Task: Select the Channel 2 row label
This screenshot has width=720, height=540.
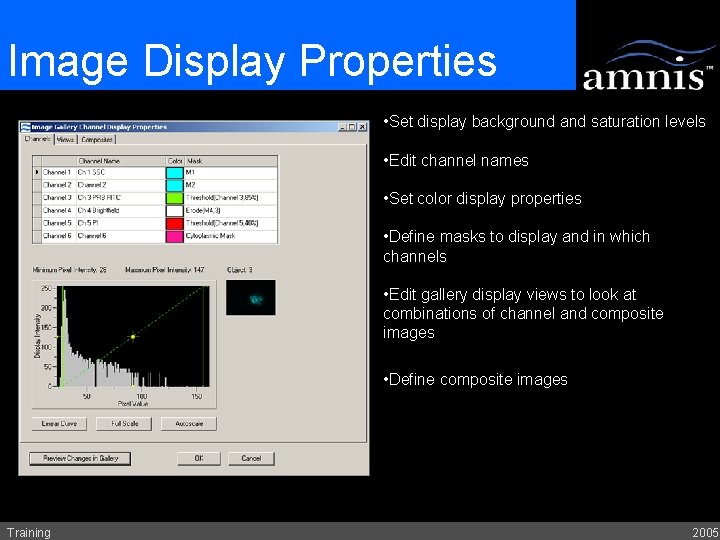Action: [x=58, y=185]
